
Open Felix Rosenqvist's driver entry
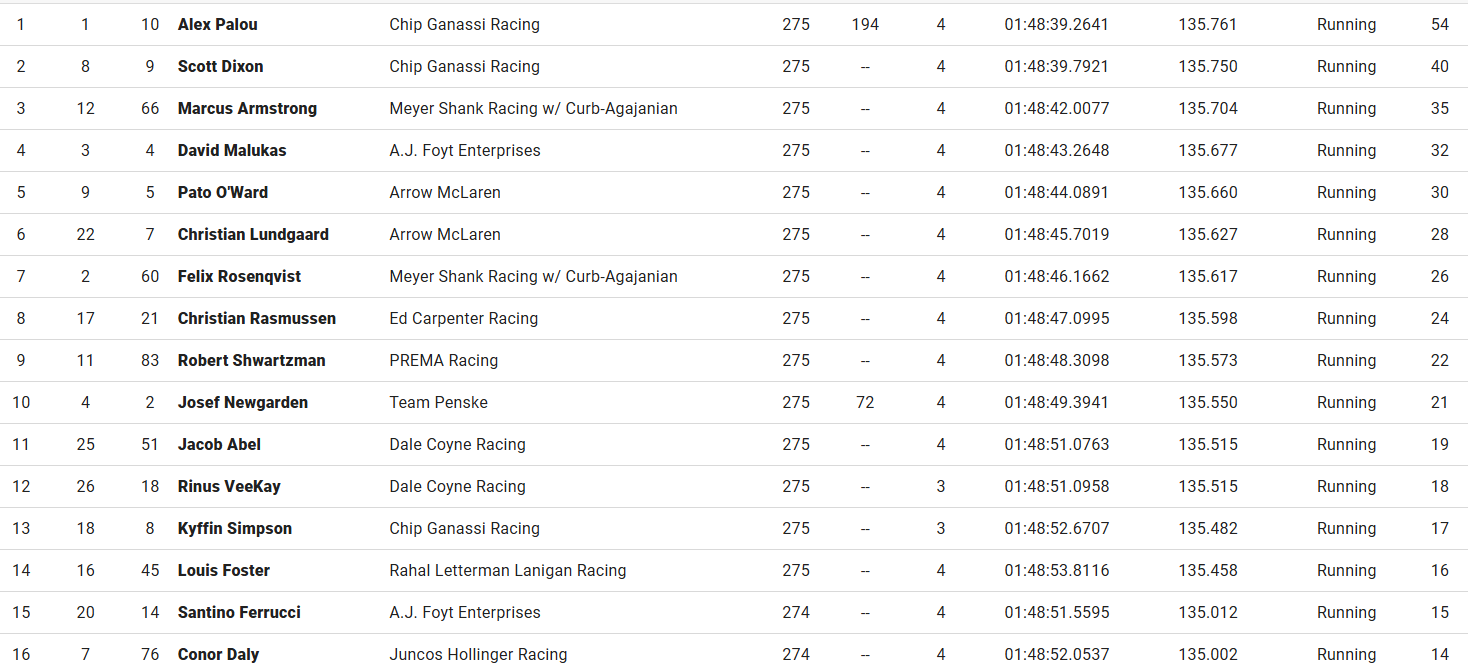(239, 277)
